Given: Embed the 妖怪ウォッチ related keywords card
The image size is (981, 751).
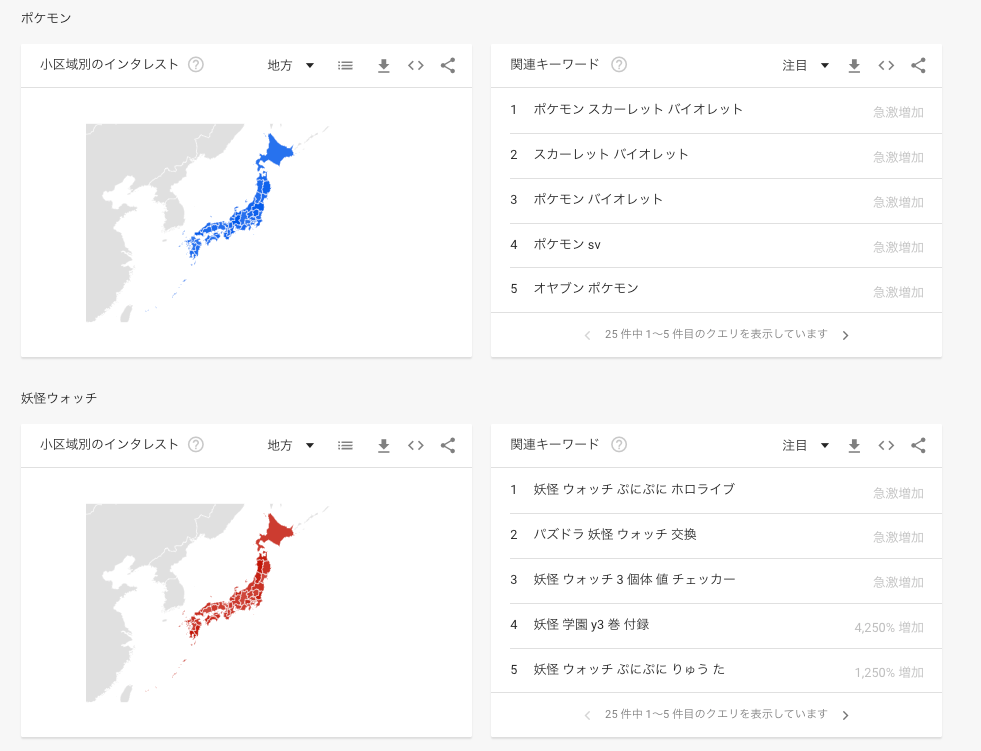Looking at the screenshot, I should (x=886, y=446).
